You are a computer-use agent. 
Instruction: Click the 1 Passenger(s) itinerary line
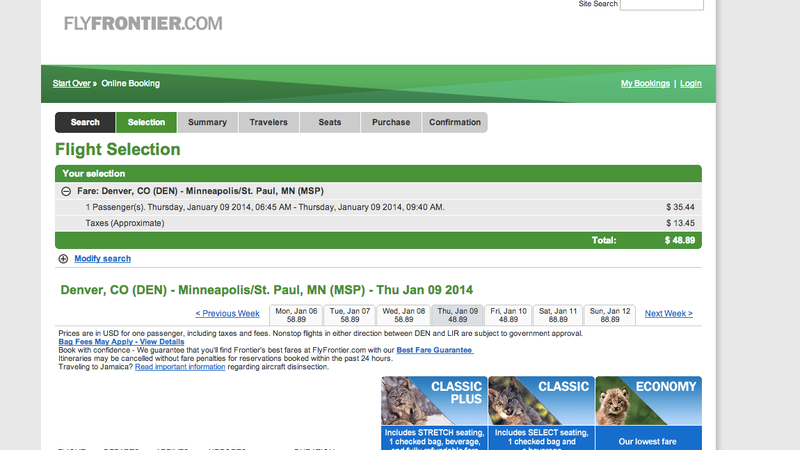point(265,207)
